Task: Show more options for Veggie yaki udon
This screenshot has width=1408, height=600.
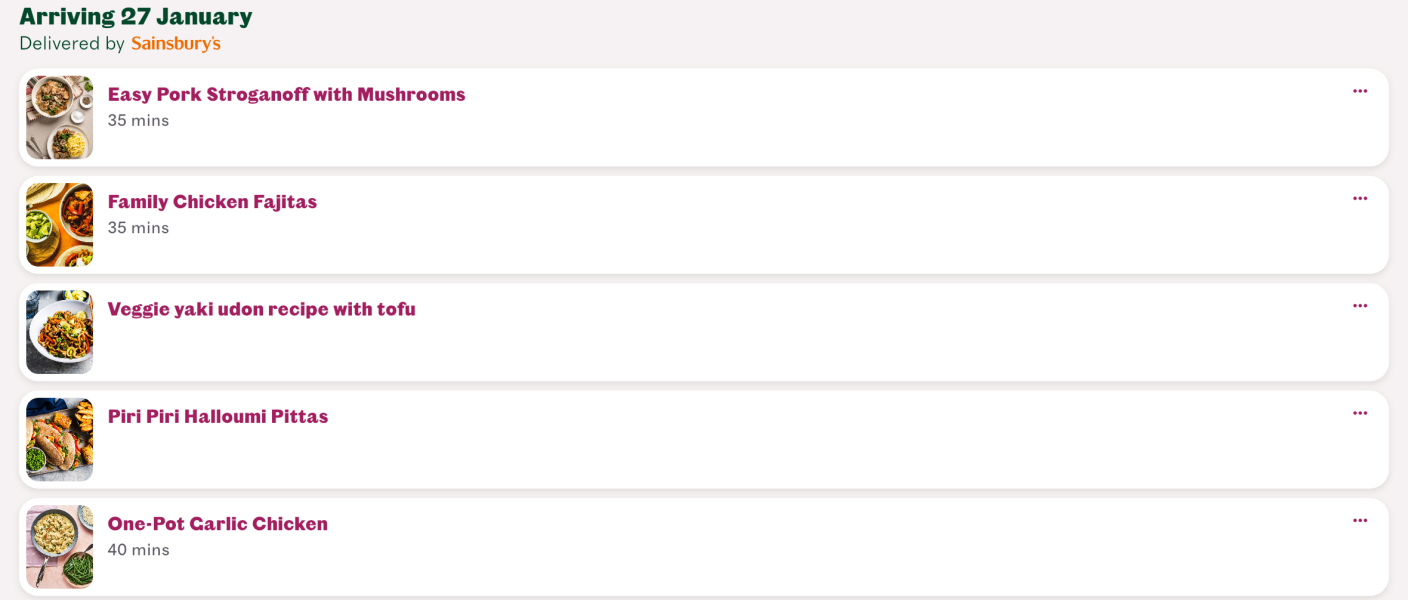Action: coord(1360,306)
